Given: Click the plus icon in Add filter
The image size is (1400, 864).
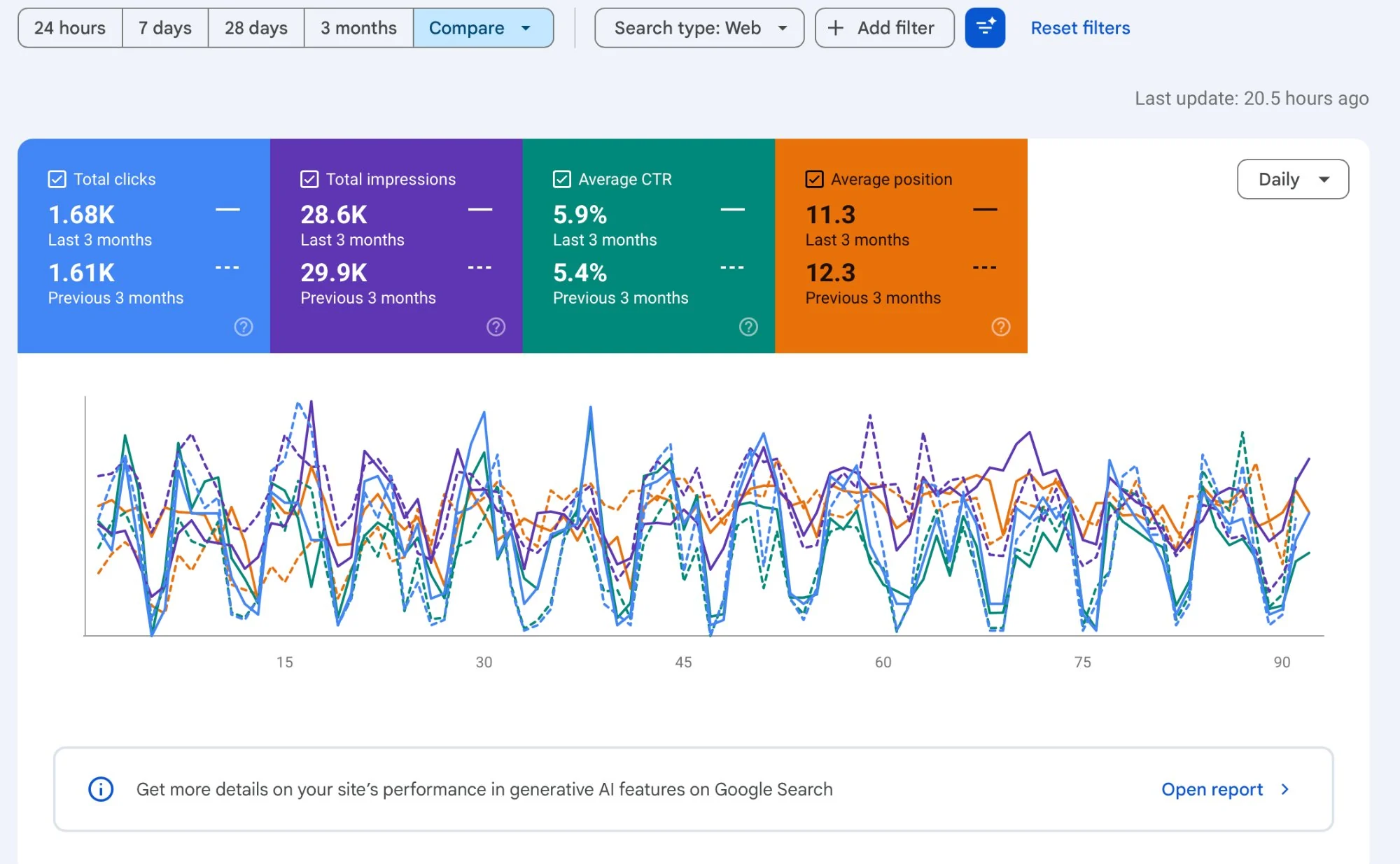Looking at the screenshot, I should click(835, 28).
